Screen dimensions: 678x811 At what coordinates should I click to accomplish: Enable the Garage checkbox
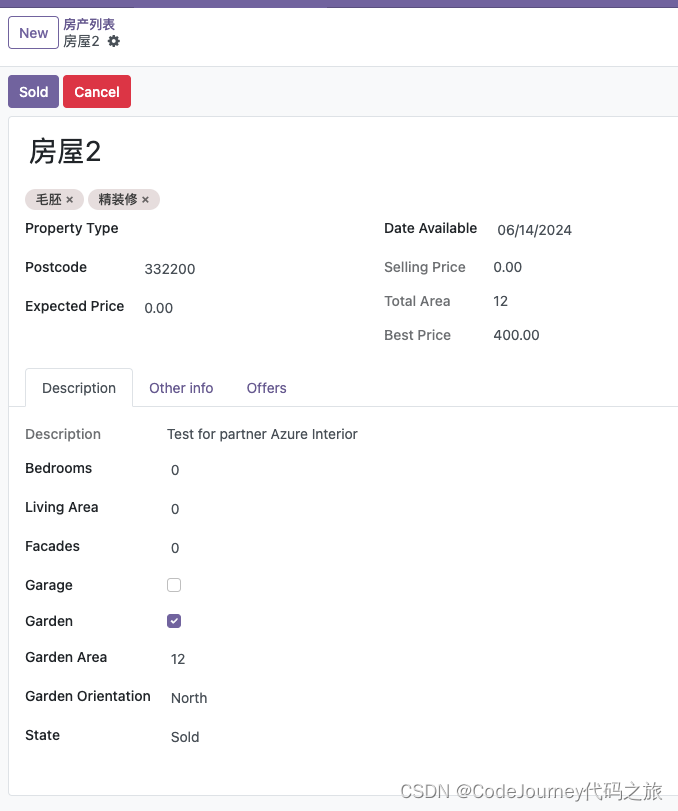(174, 584)
